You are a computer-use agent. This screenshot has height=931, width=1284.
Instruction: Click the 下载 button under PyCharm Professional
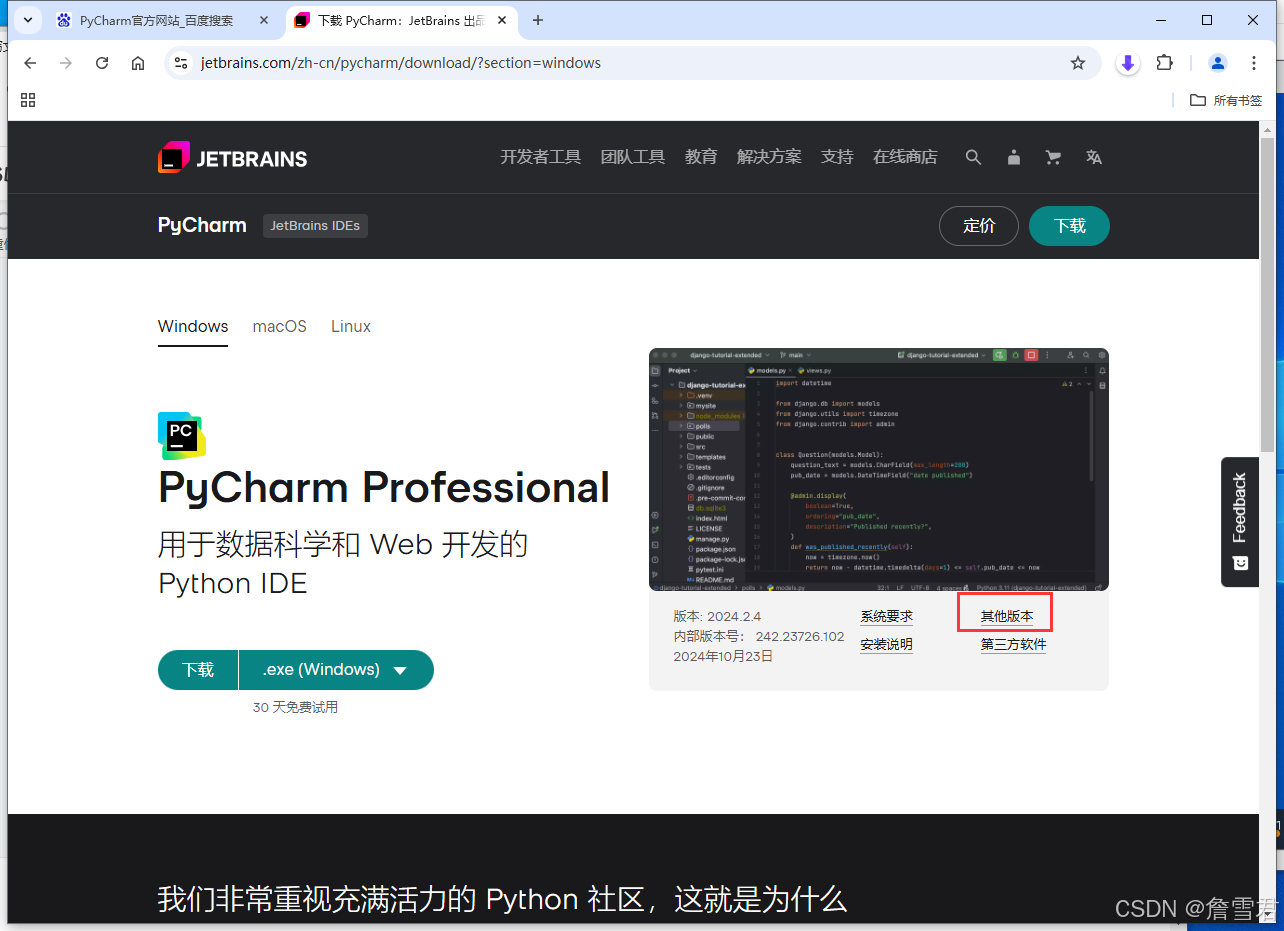point(198,670)
